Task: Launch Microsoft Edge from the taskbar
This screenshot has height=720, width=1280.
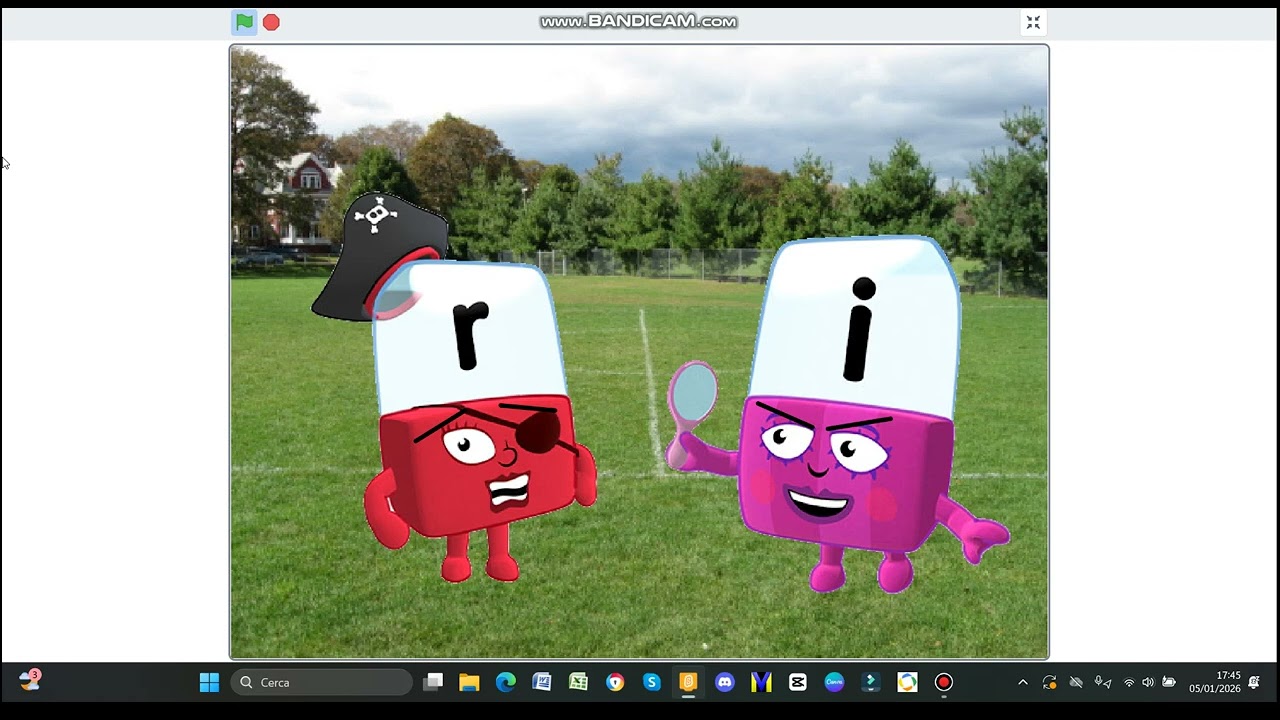Action: 506,682
